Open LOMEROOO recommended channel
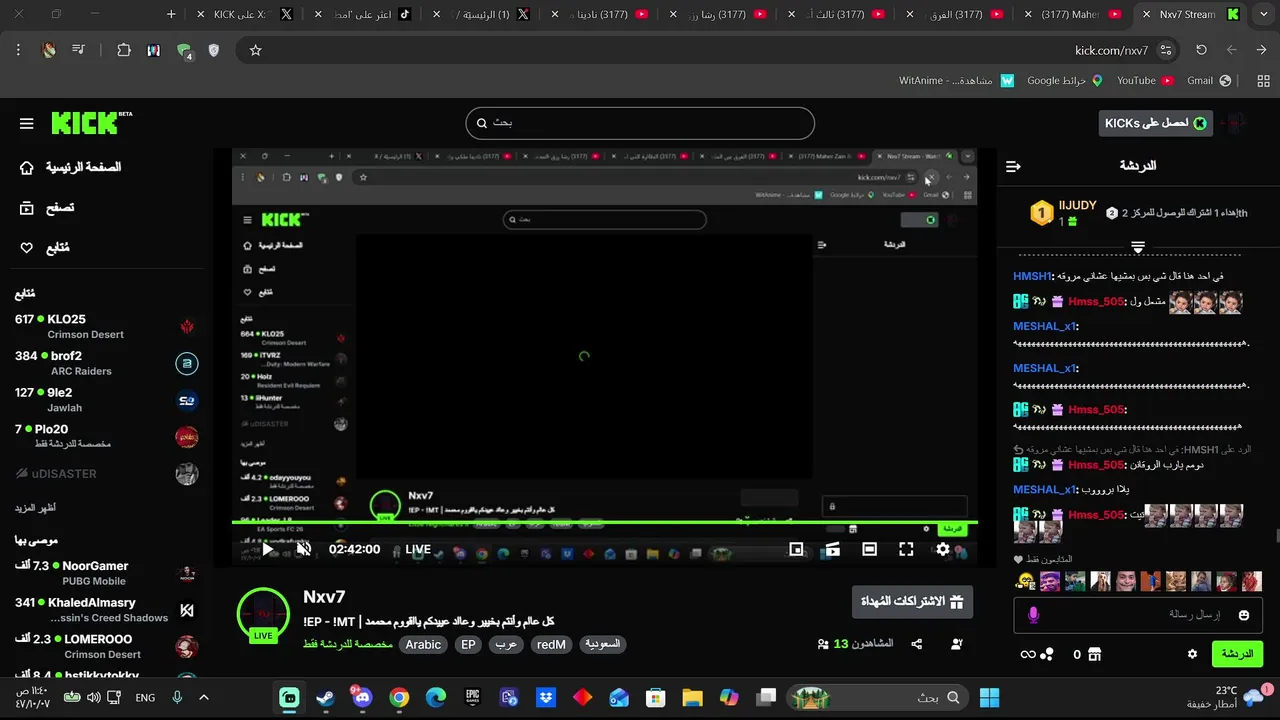Screen dimensions: 1280x720 (106, 647)
